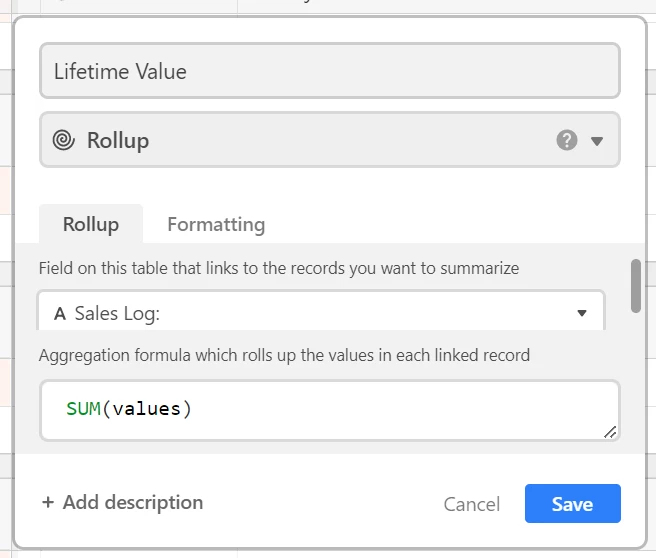Click the formula box resize handle icon
The image size is (656, 558).
click(x=610, y=432)
